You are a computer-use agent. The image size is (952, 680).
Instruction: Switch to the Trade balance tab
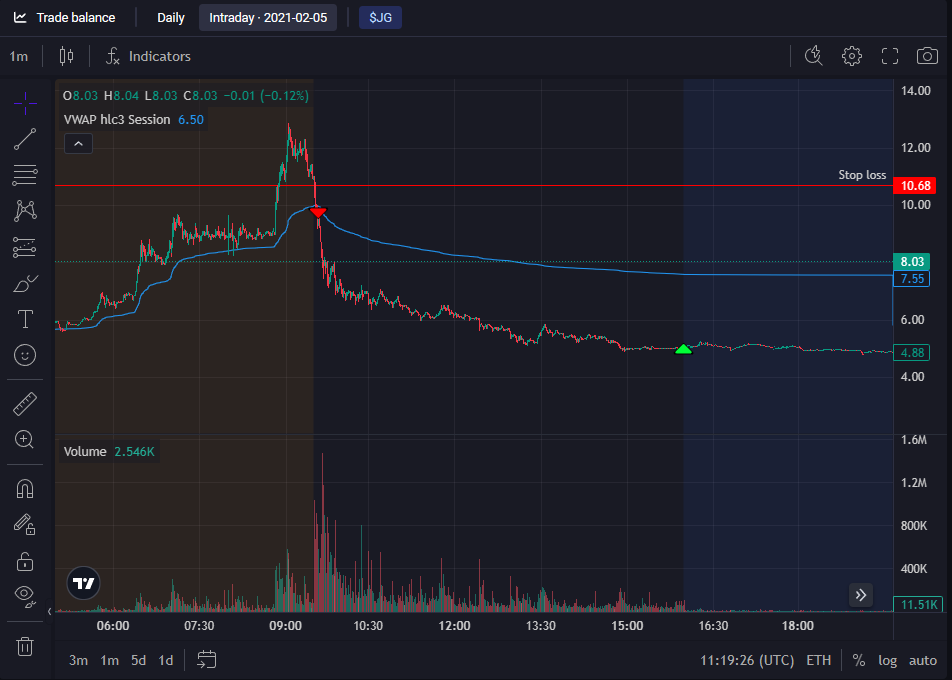pos(64,18)
